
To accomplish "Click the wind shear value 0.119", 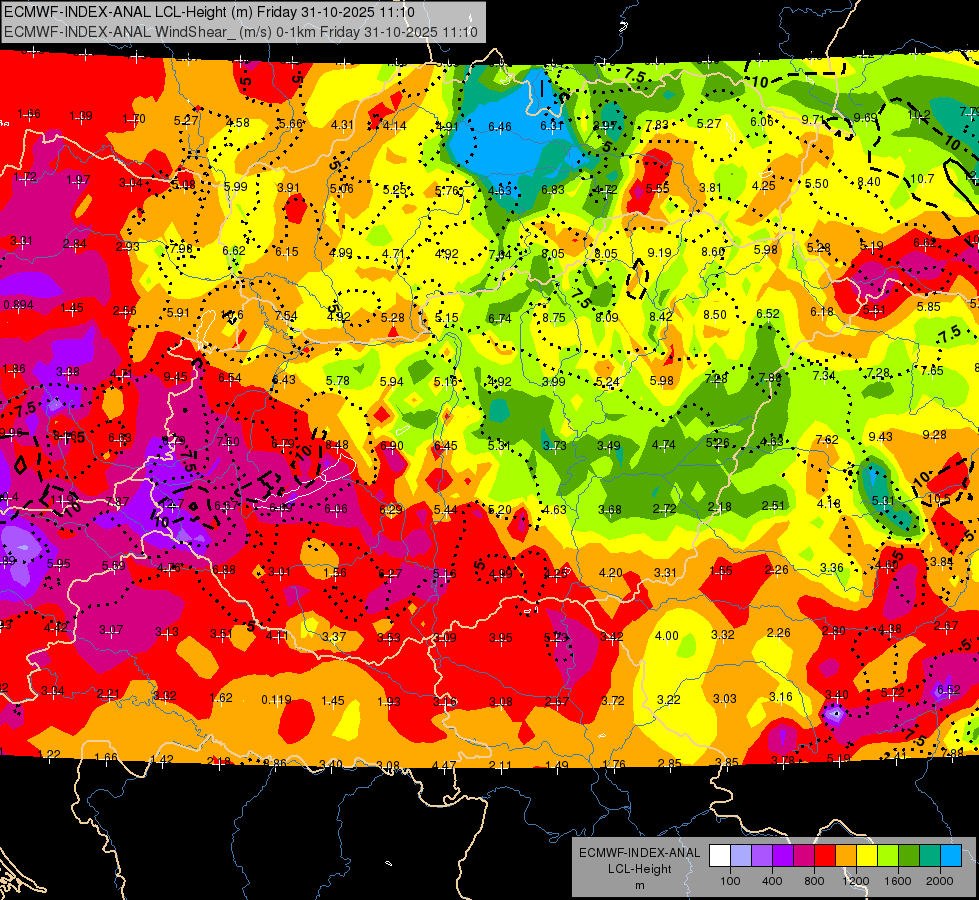I will tap(277, 700).
